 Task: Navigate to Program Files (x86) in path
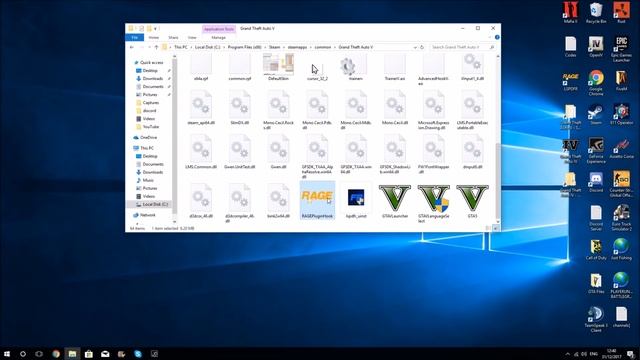244,47
